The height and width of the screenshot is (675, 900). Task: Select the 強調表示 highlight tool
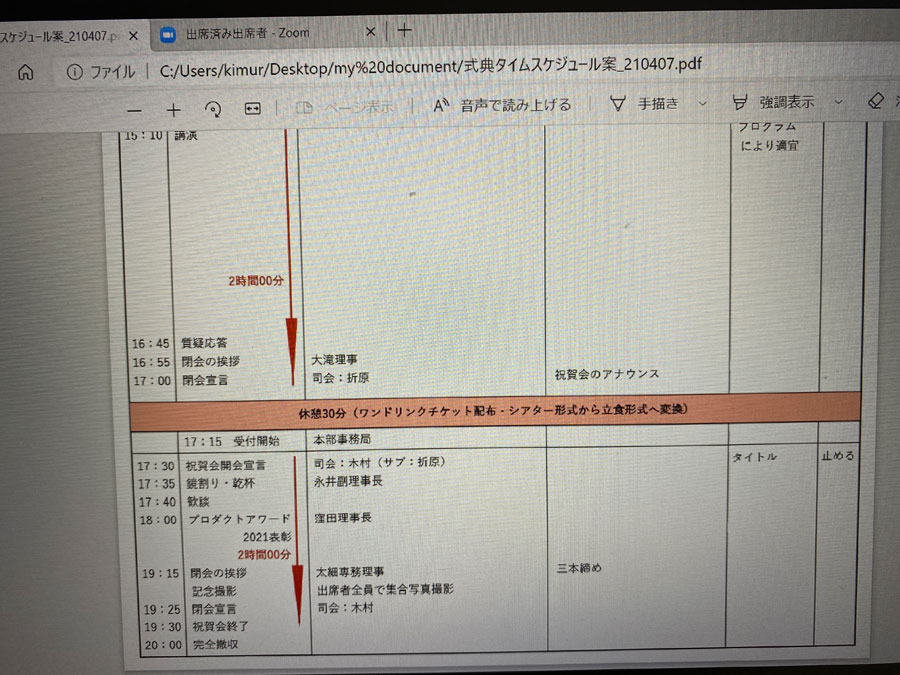(773, 103)
